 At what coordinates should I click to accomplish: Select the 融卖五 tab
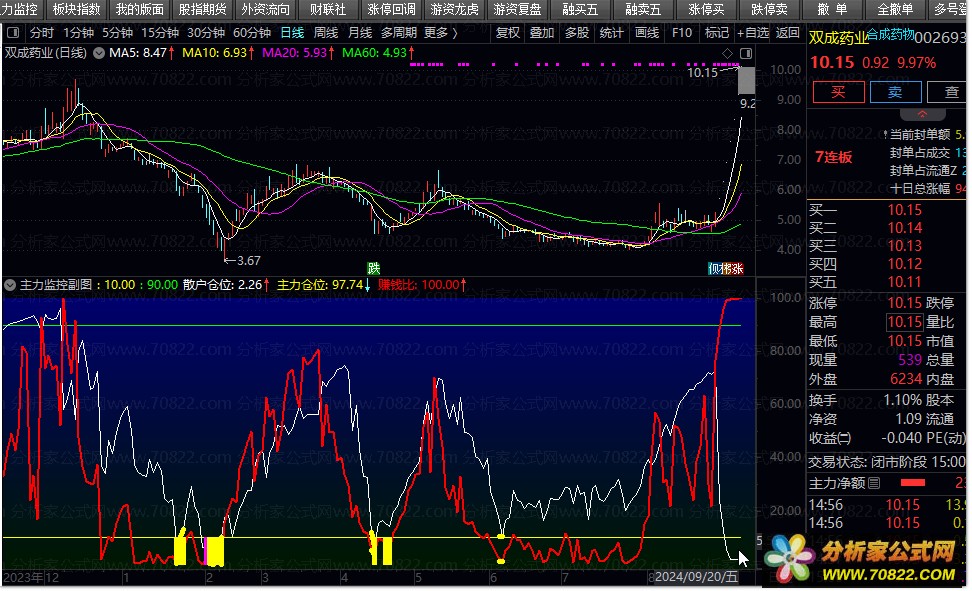pyautogui.click(x=643, y=9)
